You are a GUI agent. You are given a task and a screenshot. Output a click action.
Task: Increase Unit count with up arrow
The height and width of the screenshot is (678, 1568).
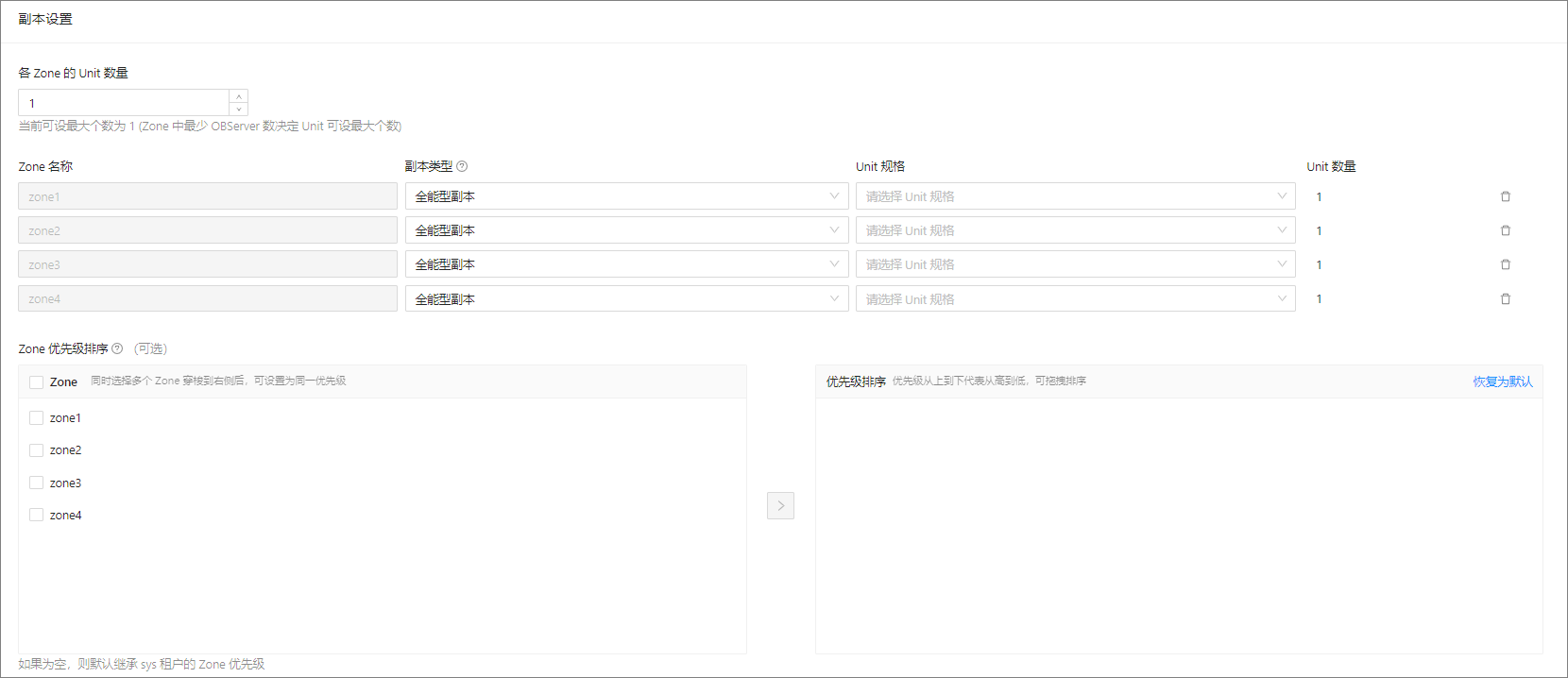click(x=239, y=96)
